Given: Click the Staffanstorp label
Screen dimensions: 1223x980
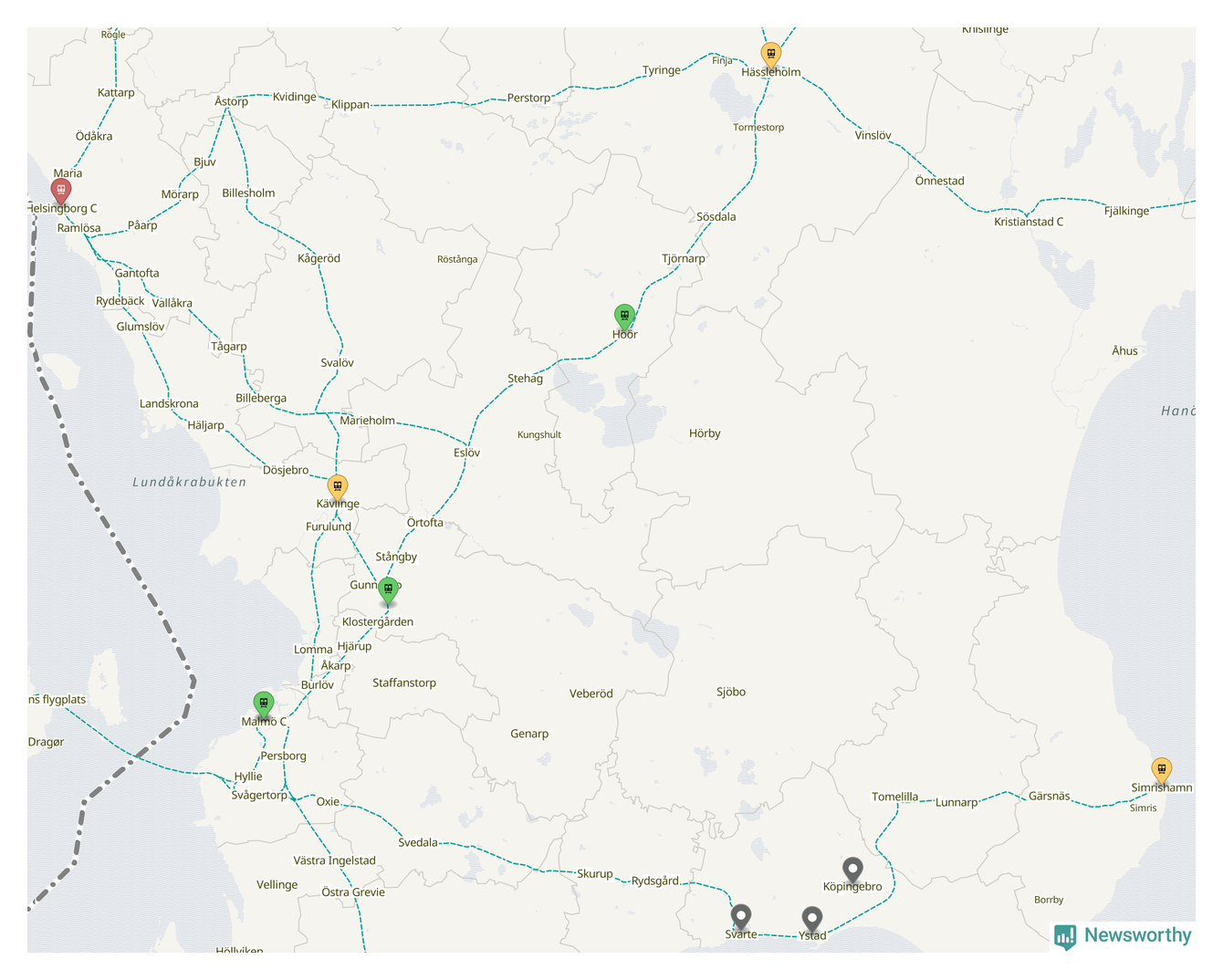Looking at the screenshot, I should 404,683.
